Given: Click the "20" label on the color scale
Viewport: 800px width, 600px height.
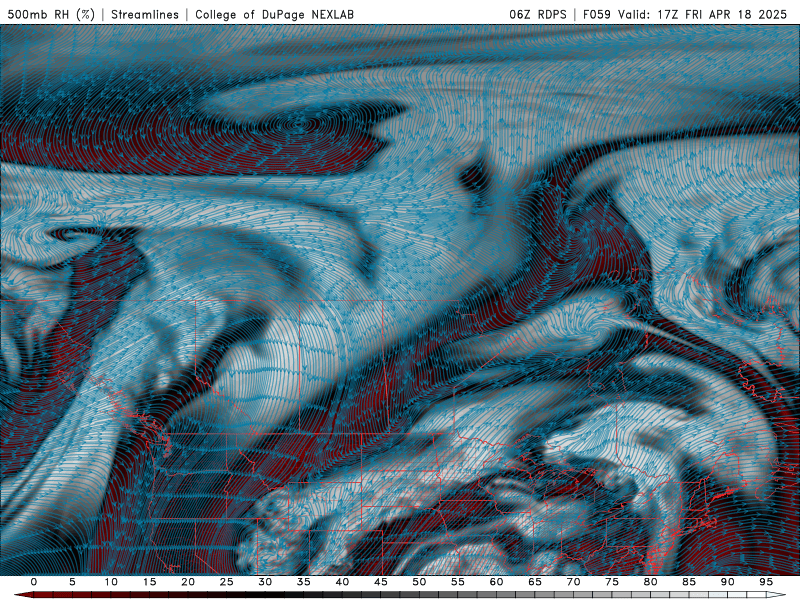Looking at the screenshot, I should pos(188,582).
